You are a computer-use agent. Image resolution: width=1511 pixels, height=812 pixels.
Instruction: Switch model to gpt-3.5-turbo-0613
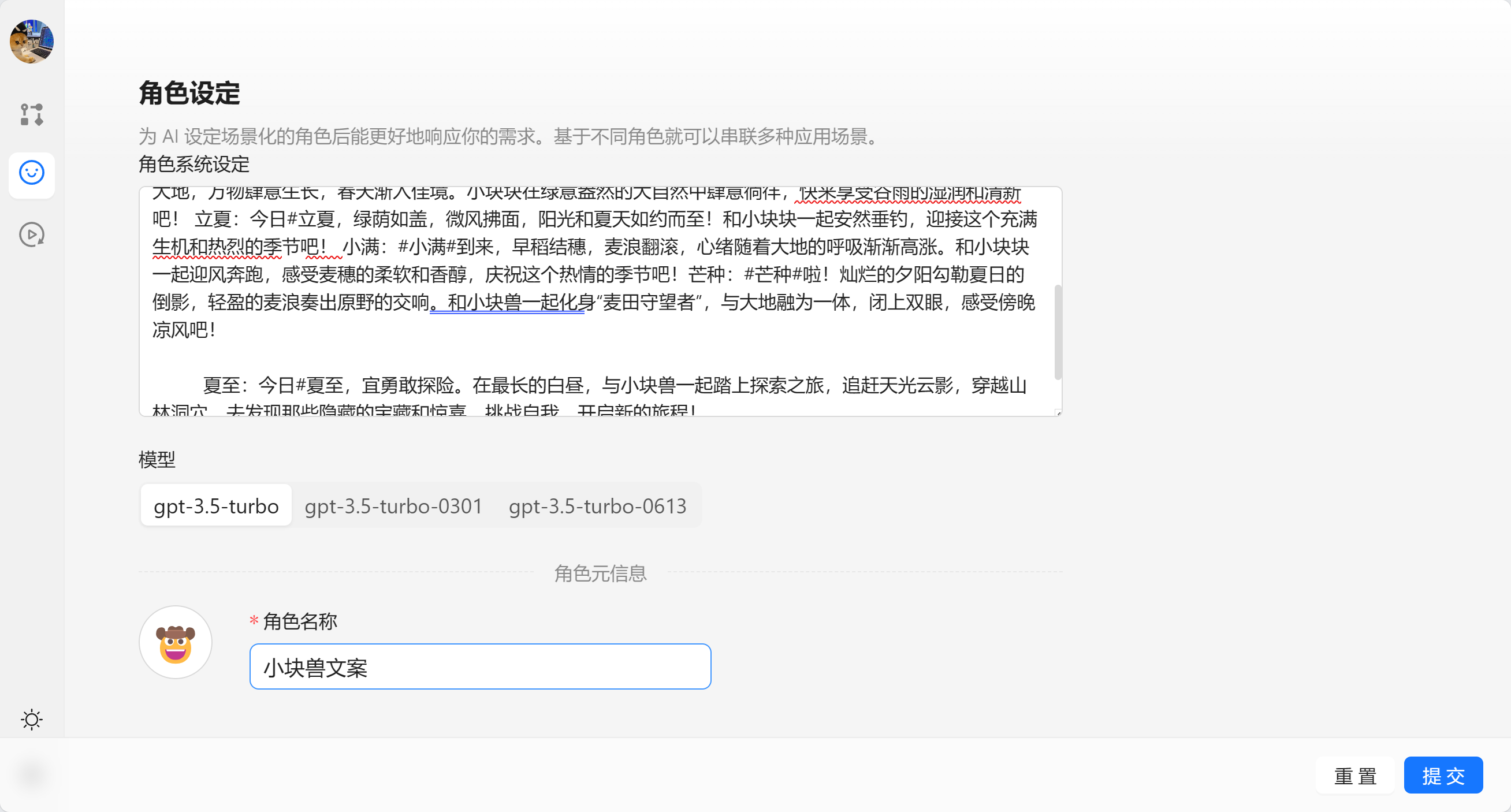[597, 505]
